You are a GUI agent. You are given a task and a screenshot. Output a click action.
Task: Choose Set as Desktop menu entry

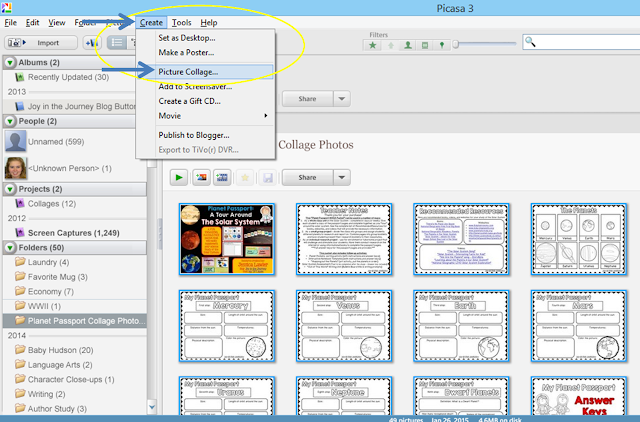pos(205,38)
